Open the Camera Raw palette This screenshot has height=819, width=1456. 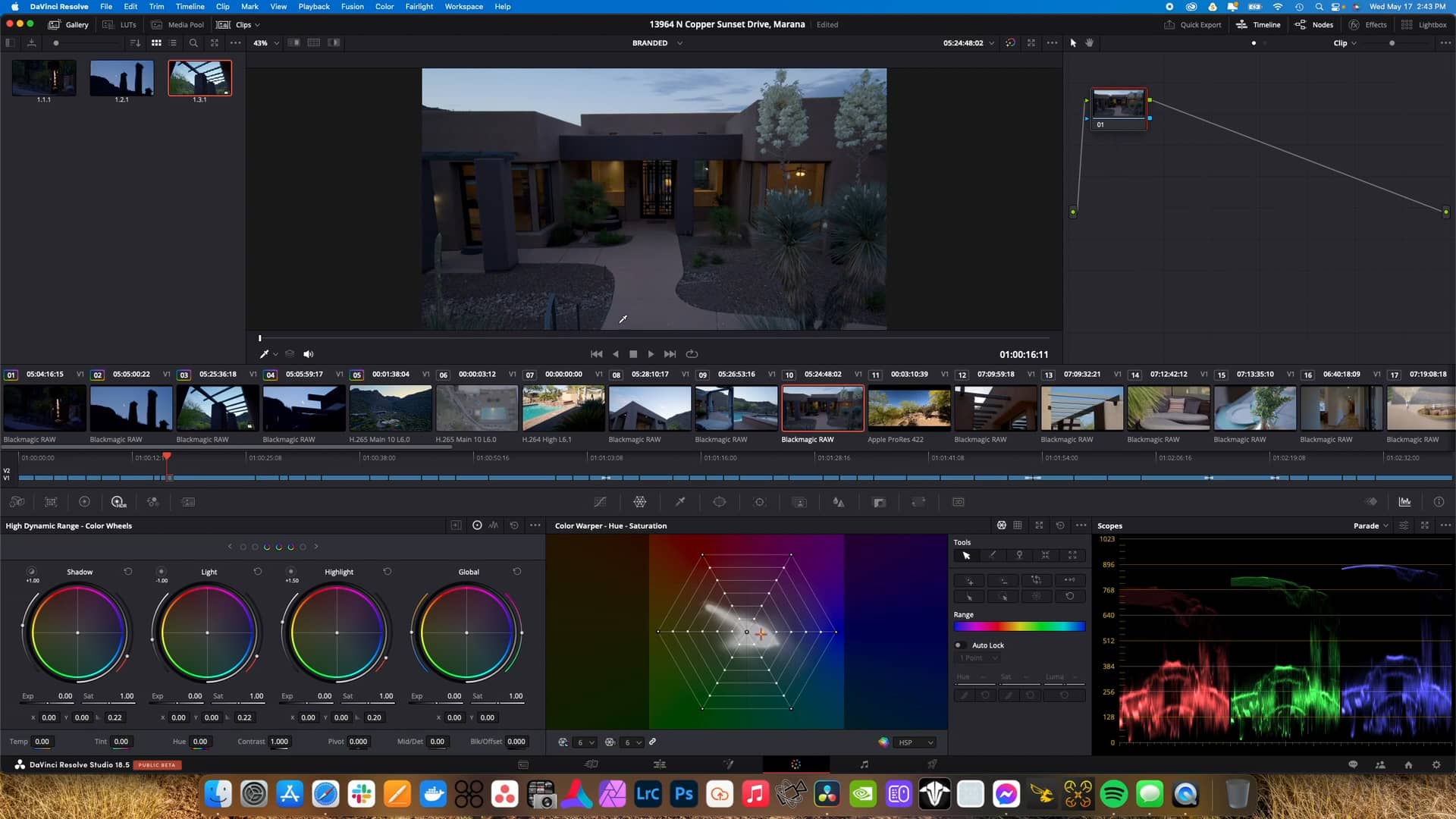17,501
